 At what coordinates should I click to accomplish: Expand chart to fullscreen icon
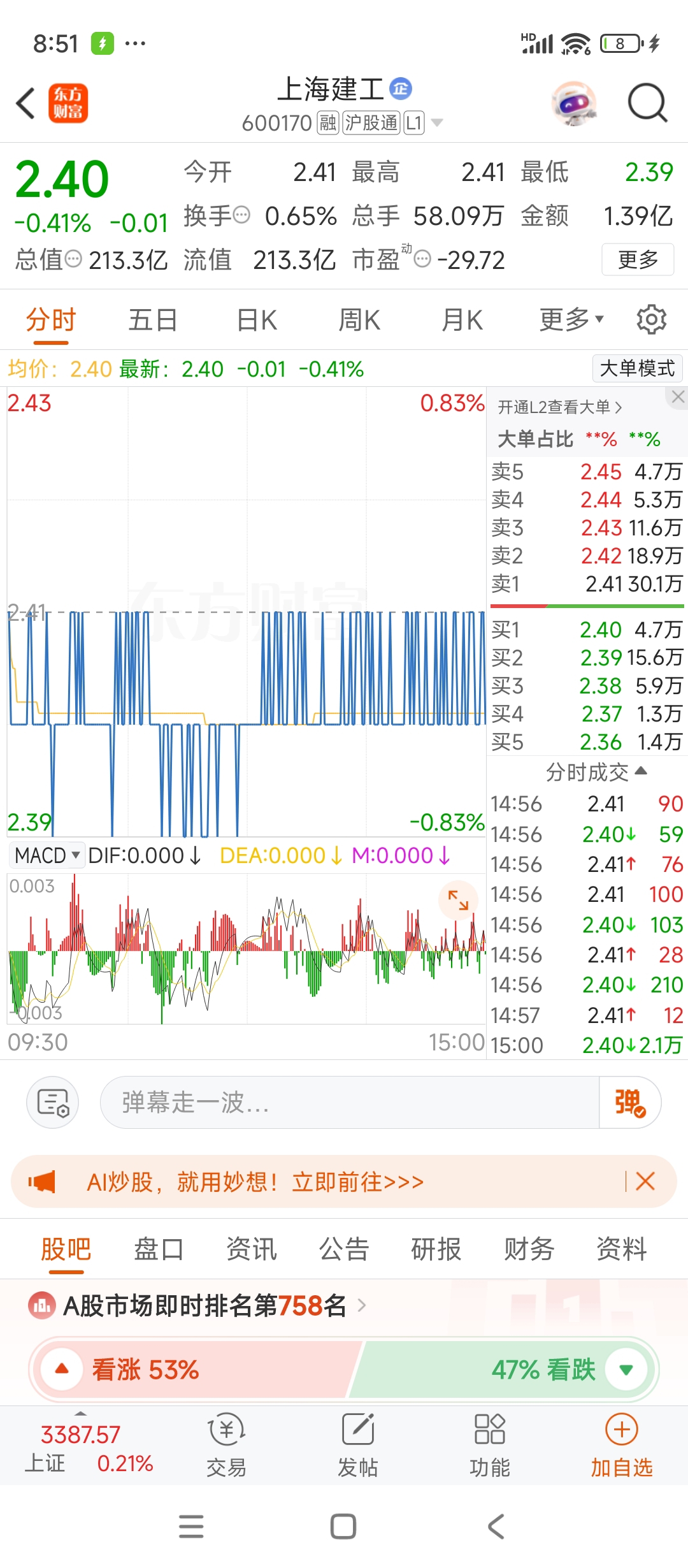(458, 899)
